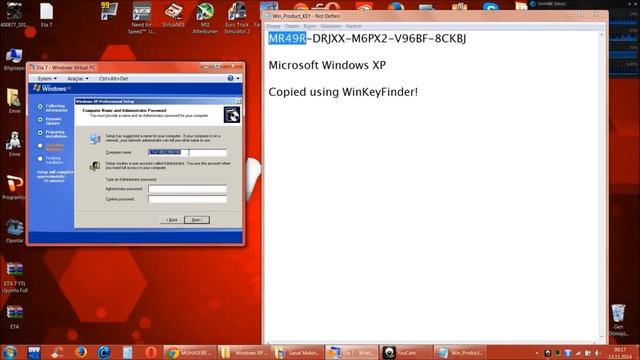Click the volume icon in system tray
The image size is (640, 360).
point(598,353)
